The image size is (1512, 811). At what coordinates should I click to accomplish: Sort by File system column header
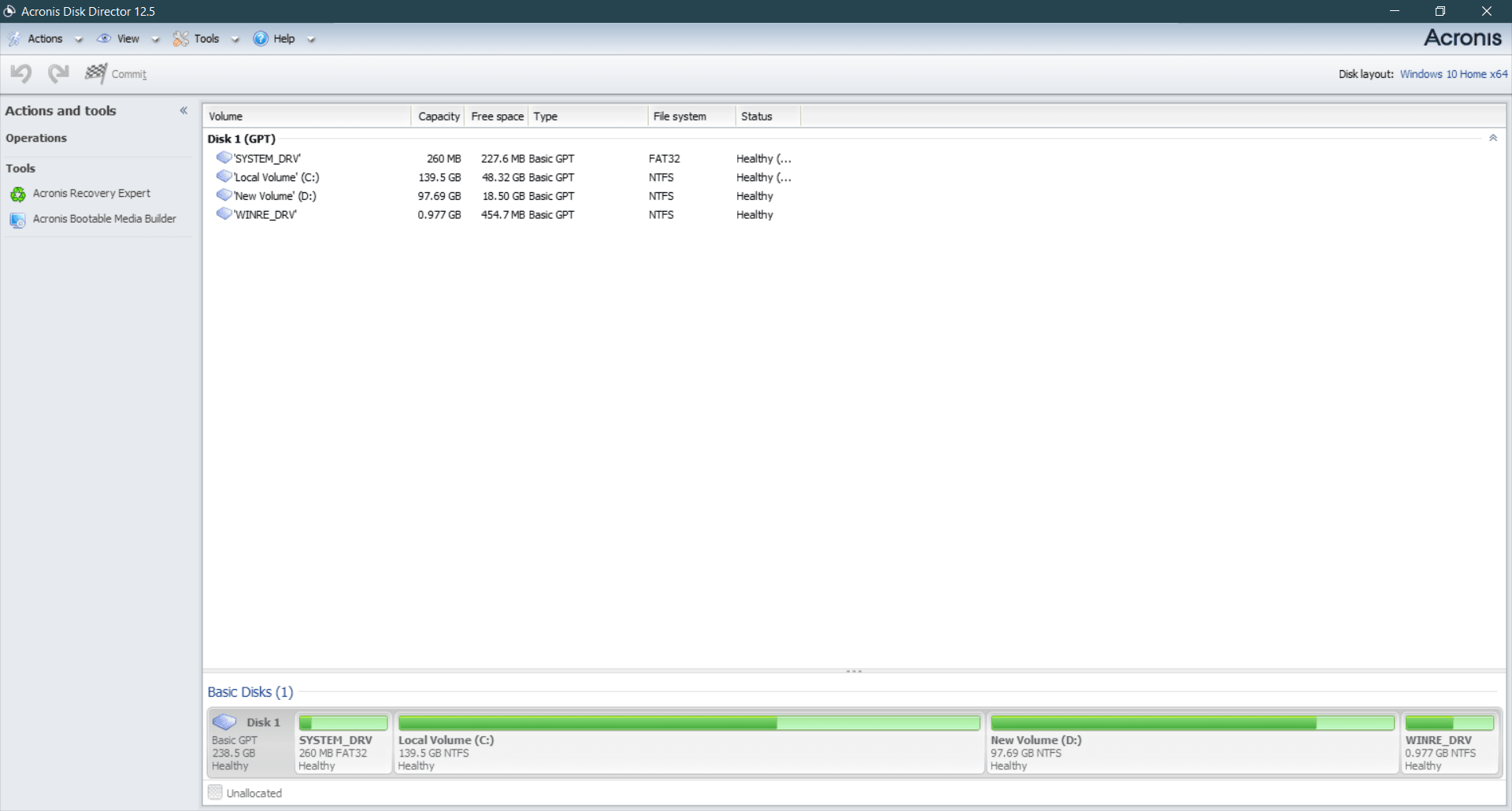point(691,116)
